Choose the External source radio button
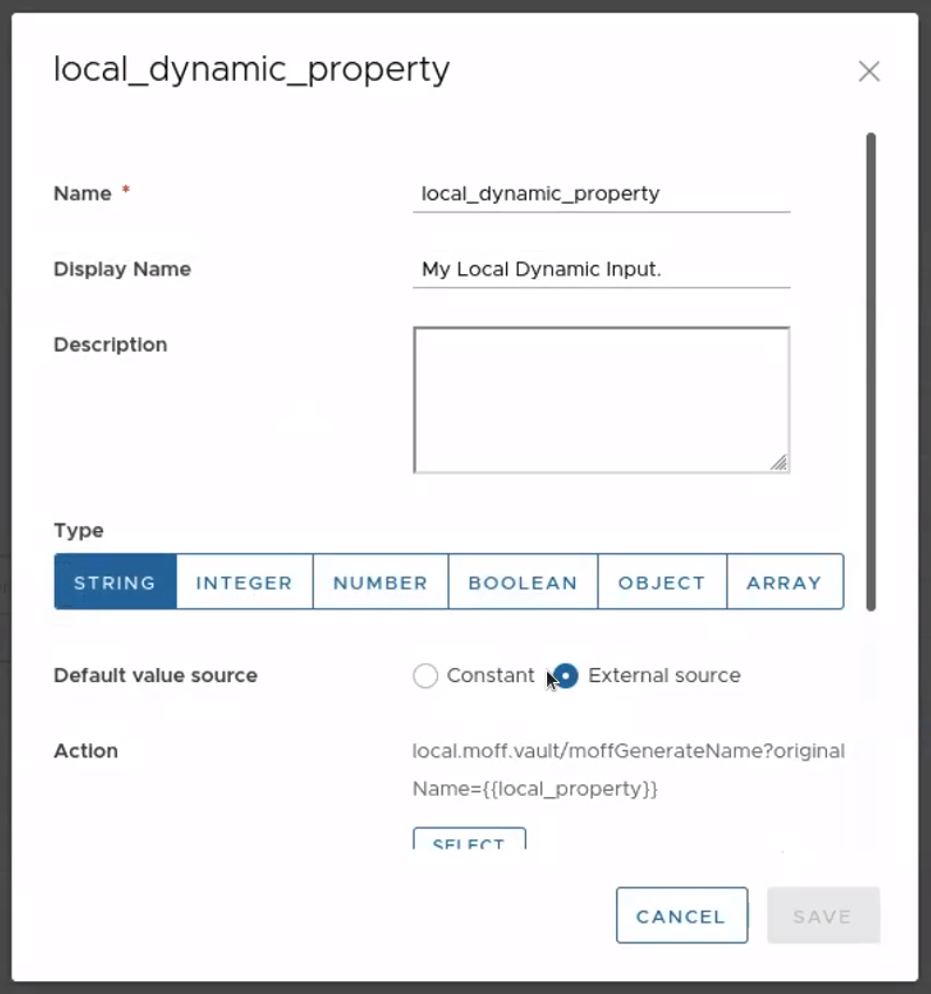This screenshot has height=994, width=931. click(567, 676)
